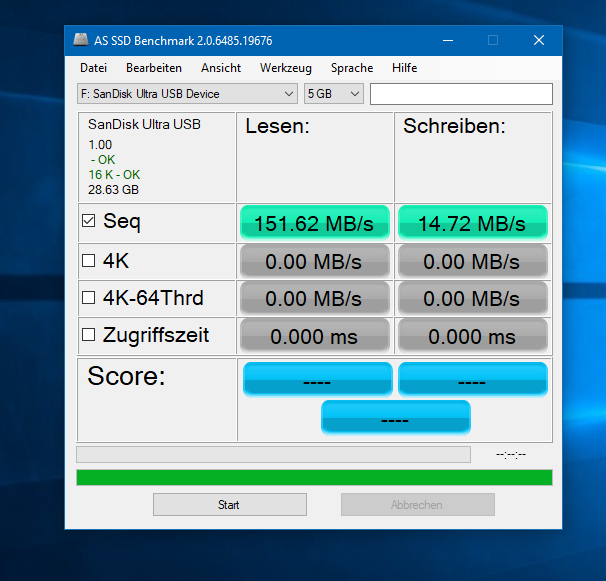Click the gray current test progress bar
606x581 pixels.
[x=273, y=455]
